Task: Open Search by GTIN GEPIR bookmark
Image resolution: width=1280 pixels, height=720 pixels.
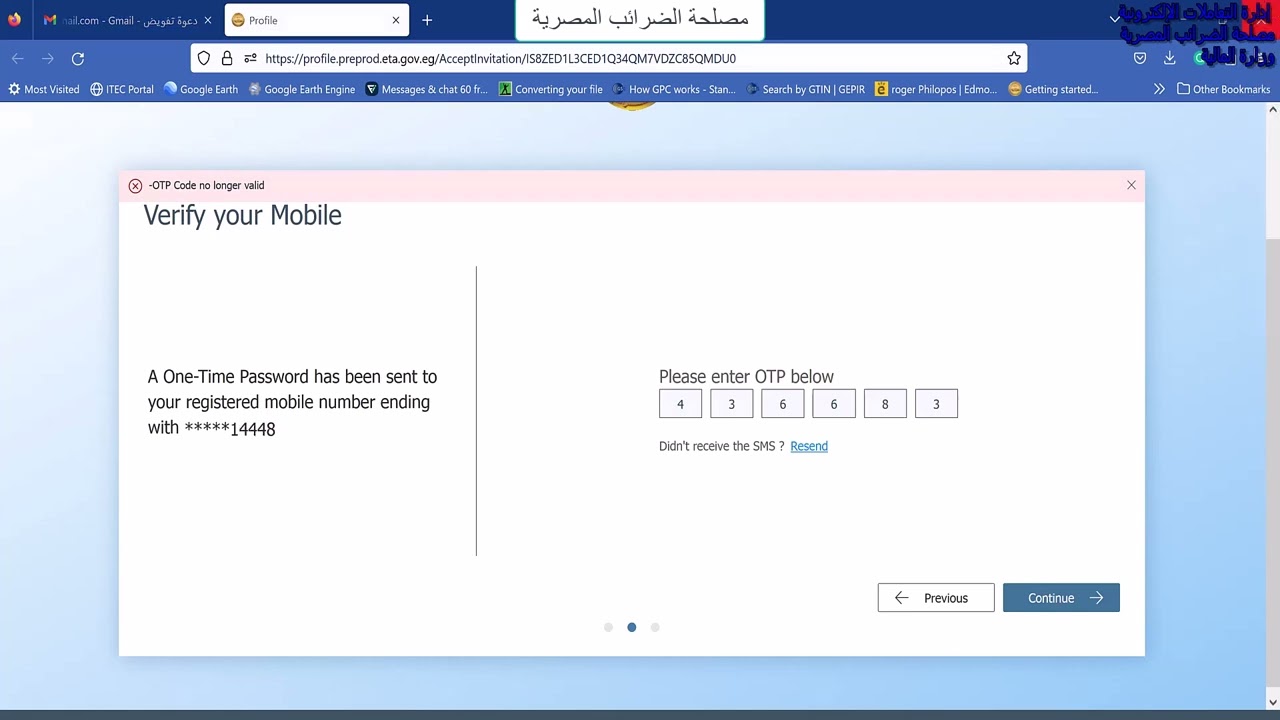Action: tap(805, 89)
